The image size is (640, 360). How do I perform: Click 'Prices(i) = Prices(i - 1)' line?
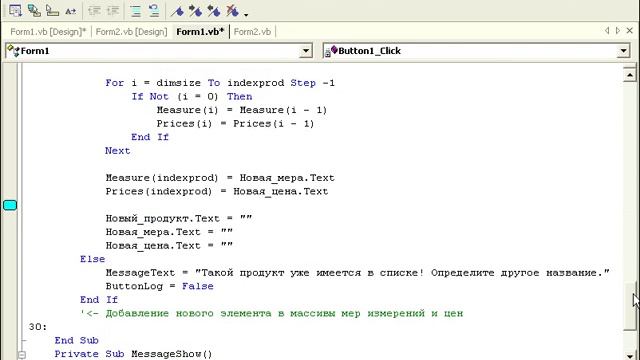click(x=235, y=124)
